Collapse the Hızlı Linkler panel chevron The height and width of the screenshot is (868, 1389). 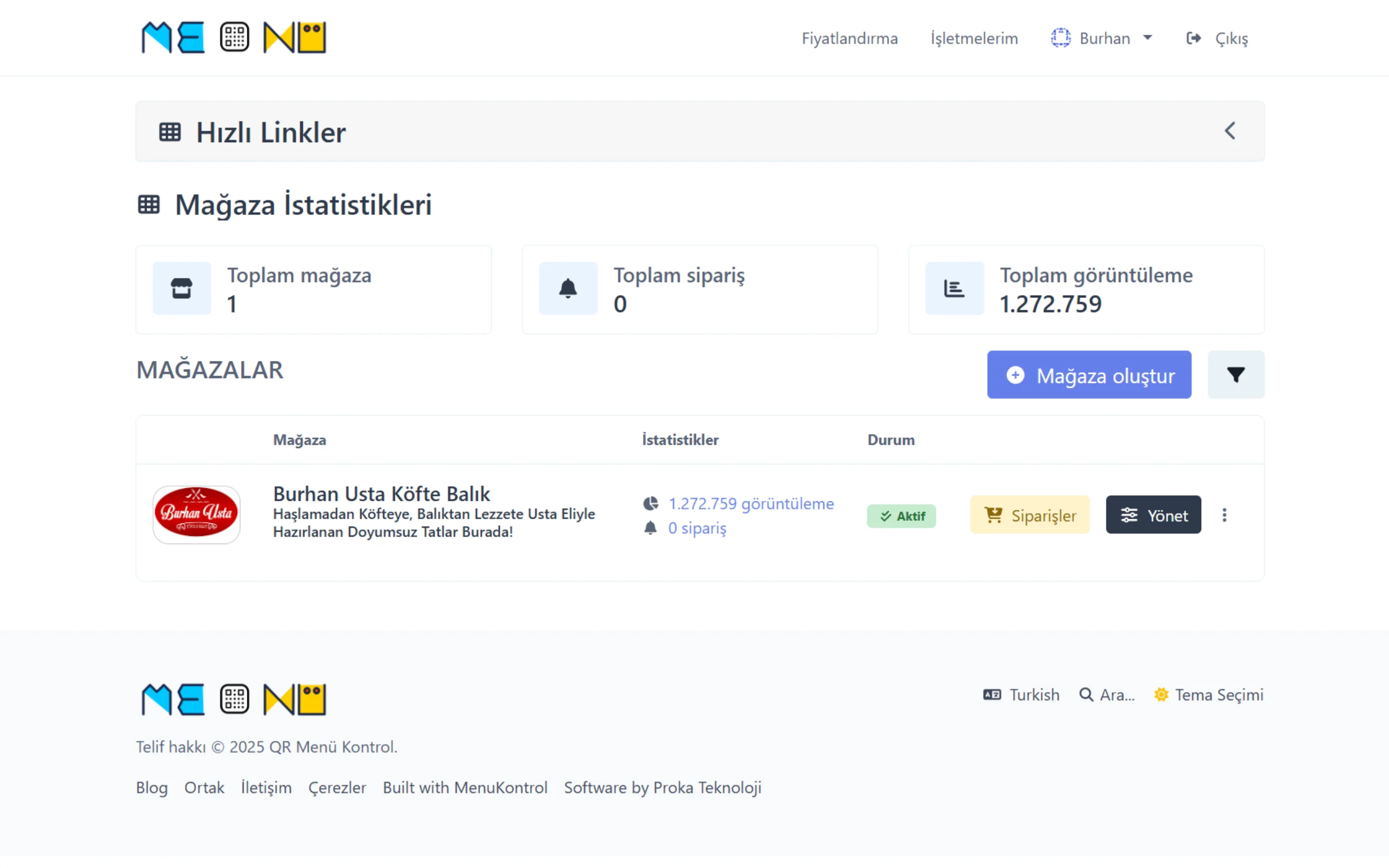coord(1229,131)
